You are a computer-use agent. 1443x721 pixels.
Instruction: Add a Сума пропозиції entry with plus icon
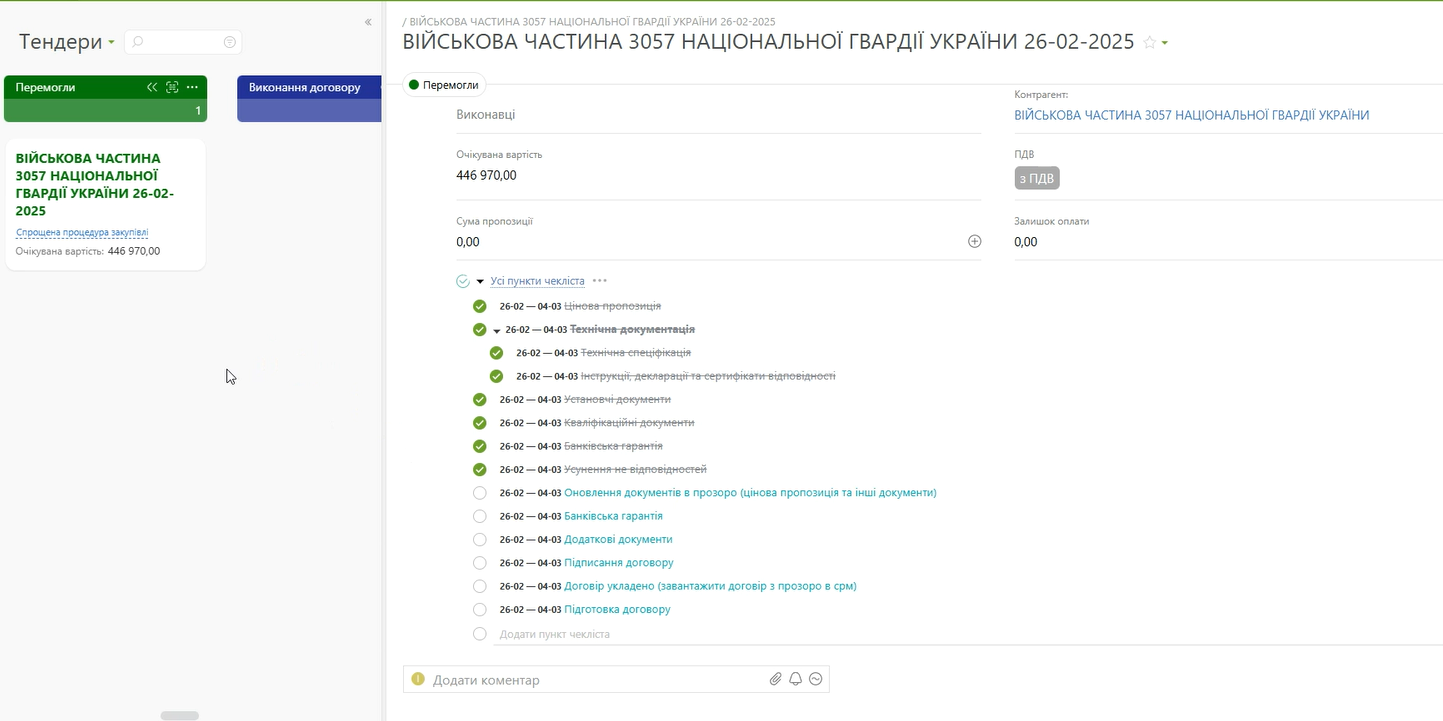(974, 241)
